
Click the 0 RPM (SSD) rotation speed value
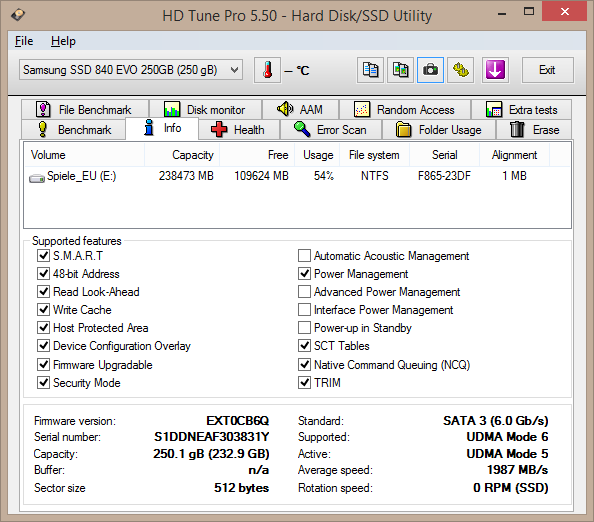(511, 488)
